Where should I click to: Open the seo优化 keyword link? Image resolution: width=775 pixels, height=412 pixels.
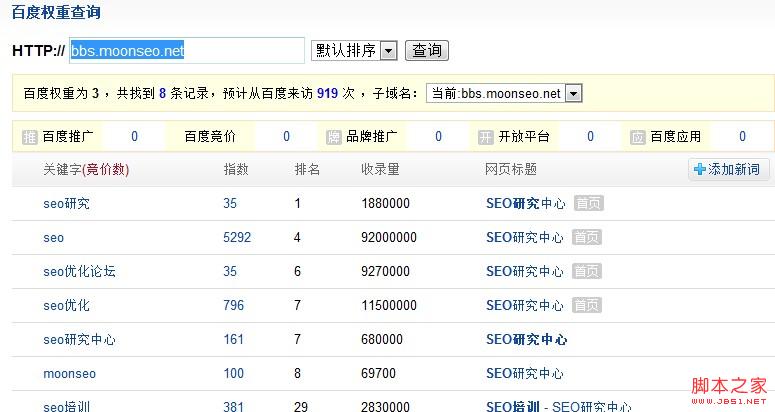point(67,305)
